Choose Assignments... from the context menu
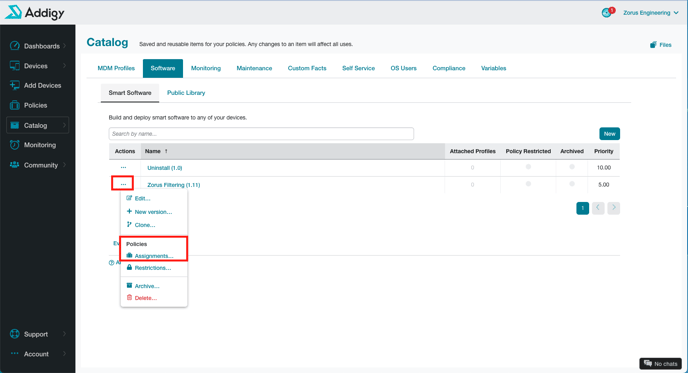This screenshot has width=688, height=373. click(154, 255)
